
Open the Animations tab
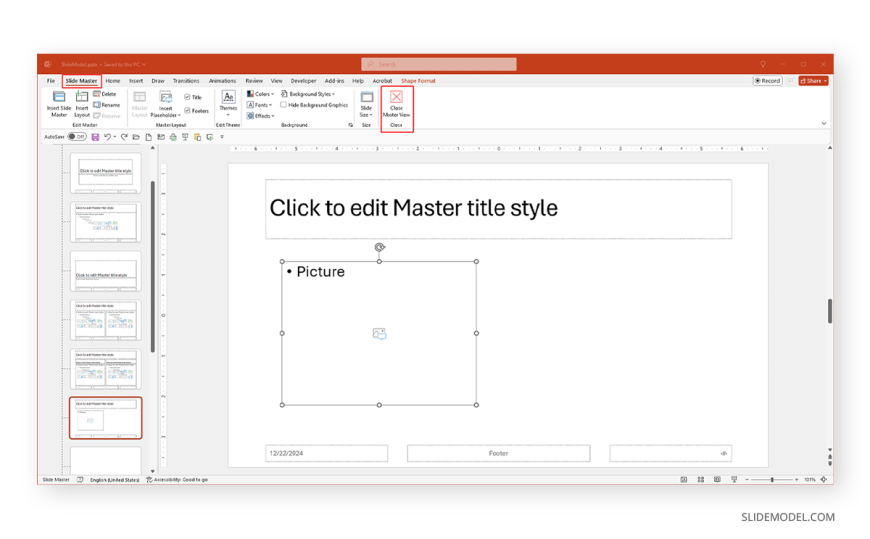click(x=222, y=81)
